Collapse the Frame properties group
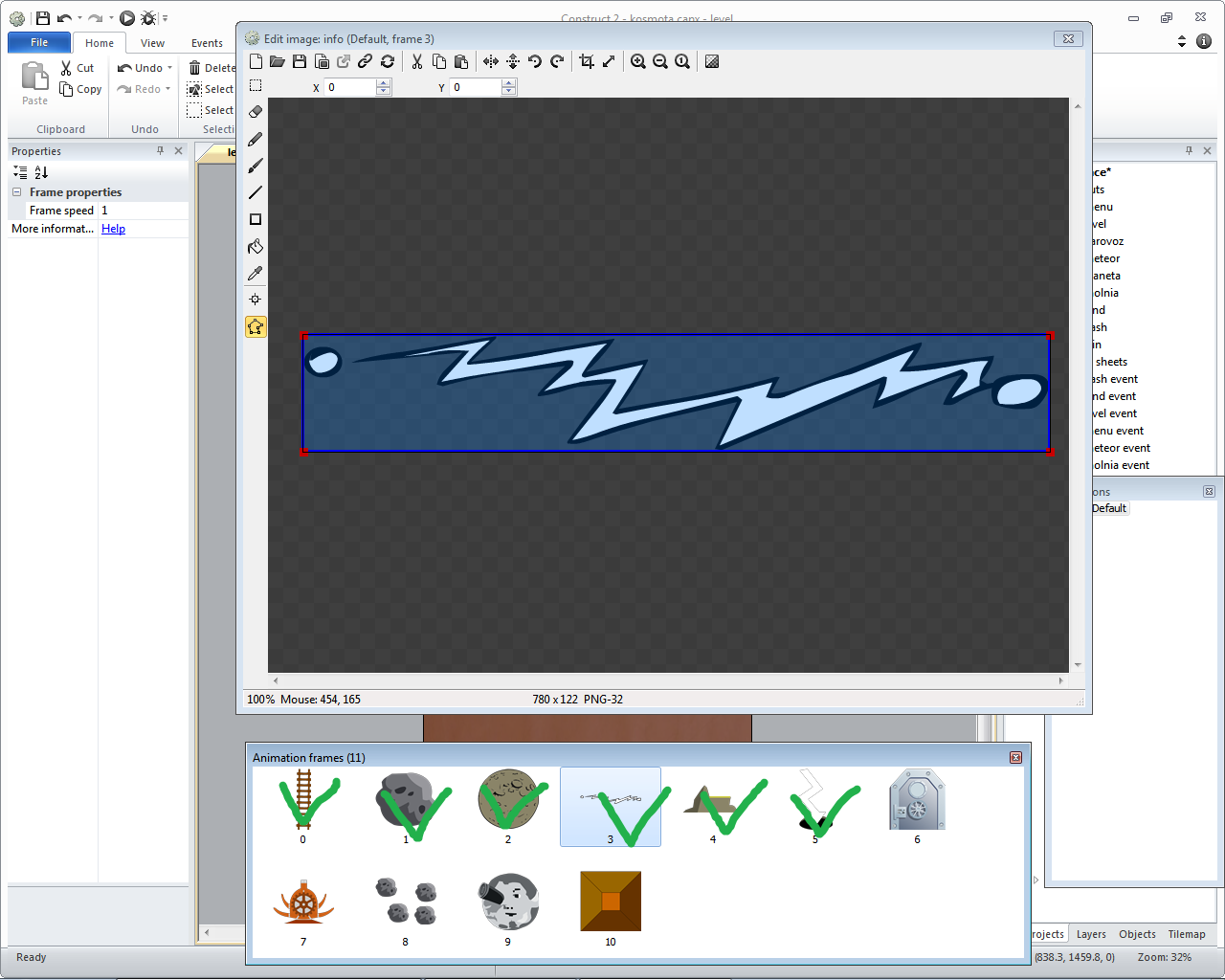Screen dimensions: 1225x980 [x=16, y=192]
